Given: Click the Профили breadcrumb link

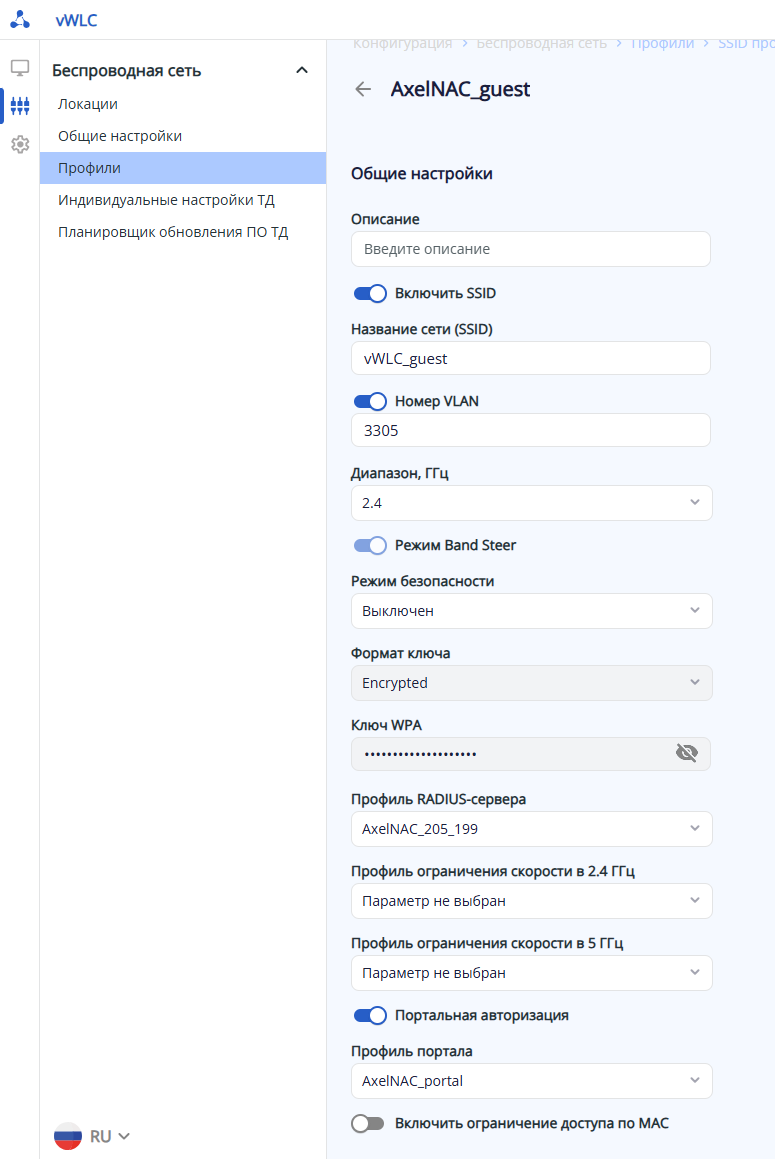Looking at the screenshot, I should [x=662, y=43].
